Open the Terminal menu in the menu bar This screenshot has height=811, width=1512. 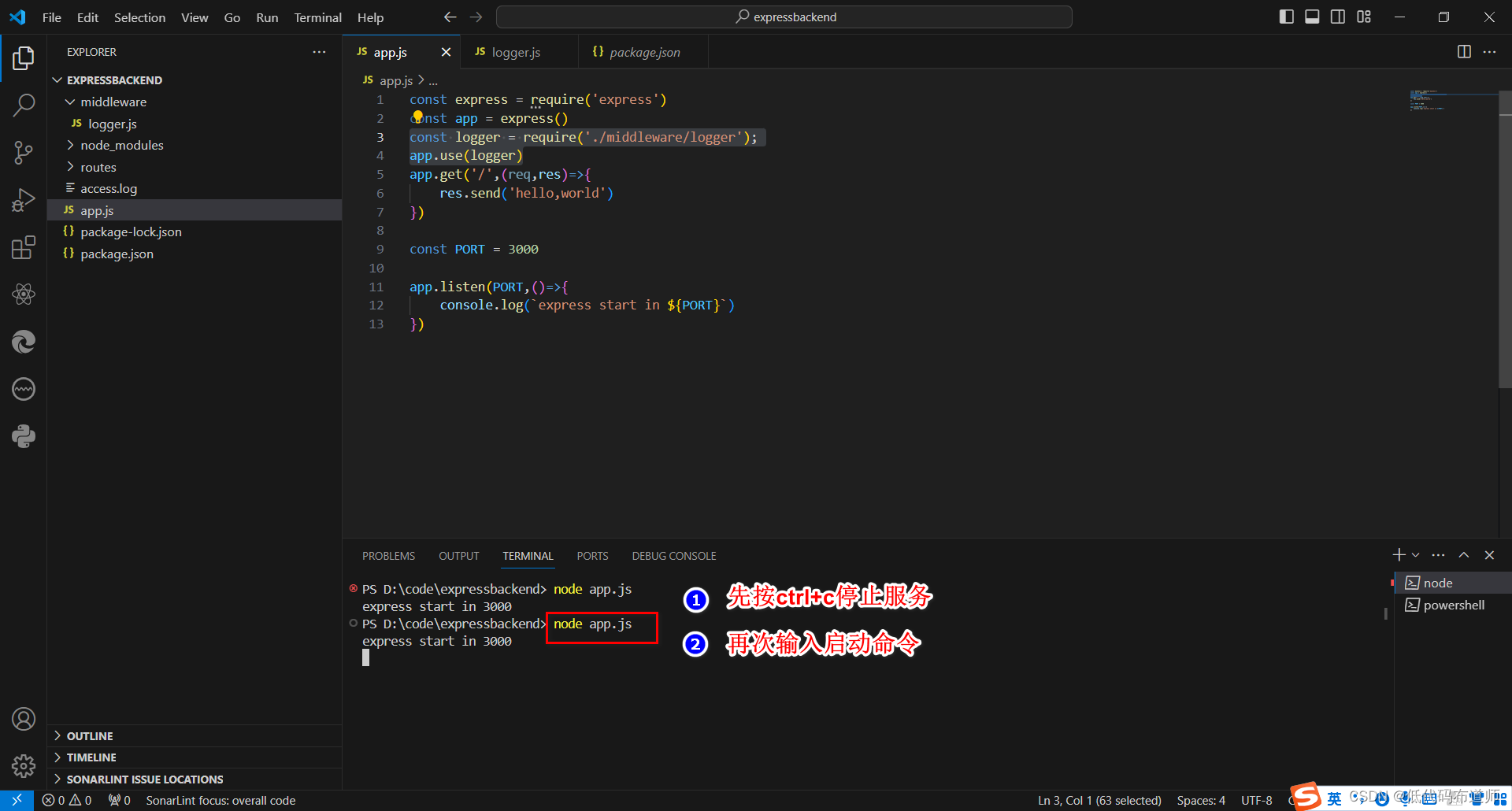[317, 17]
